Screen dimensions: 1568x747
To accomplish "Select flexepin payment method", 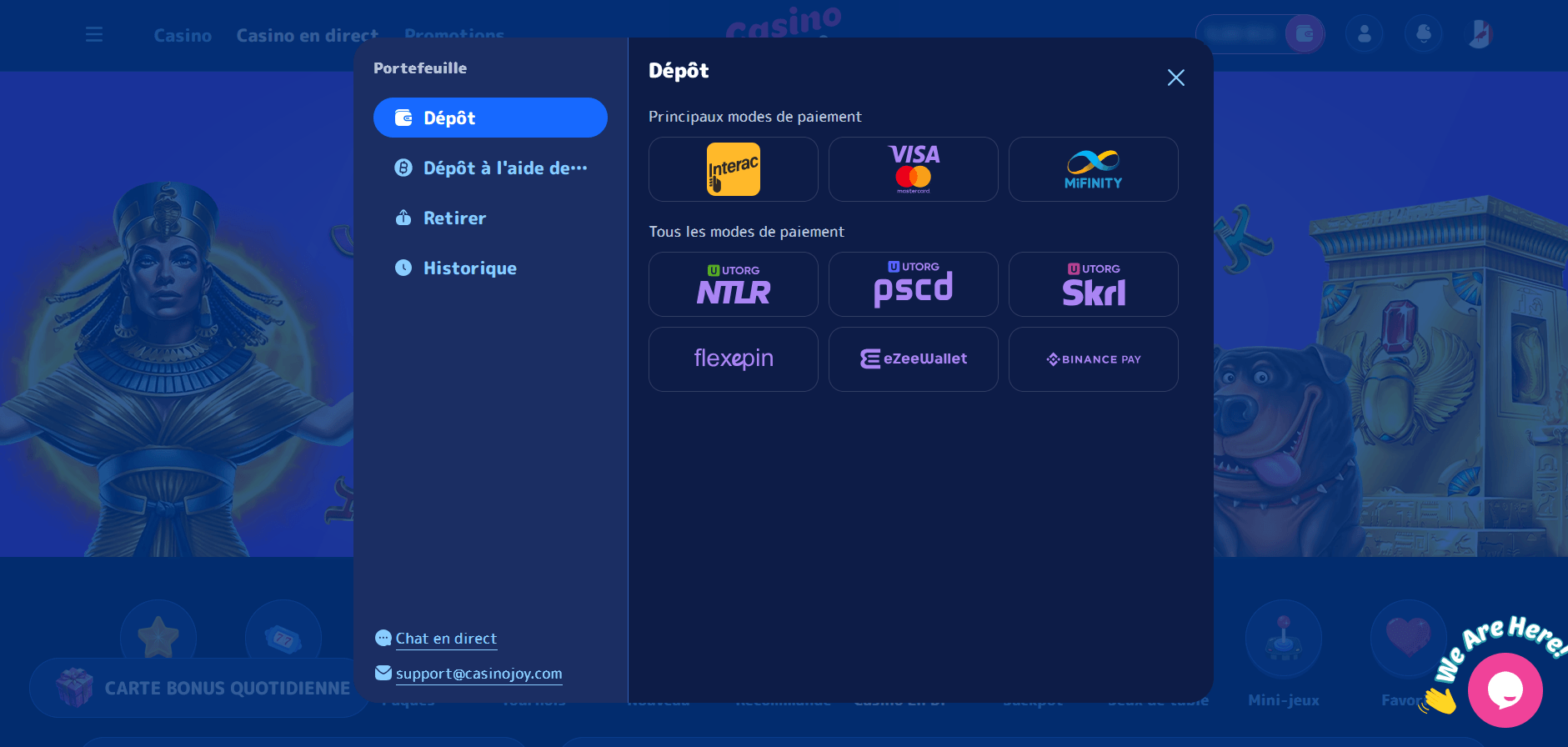I will (x=734, y=359).
